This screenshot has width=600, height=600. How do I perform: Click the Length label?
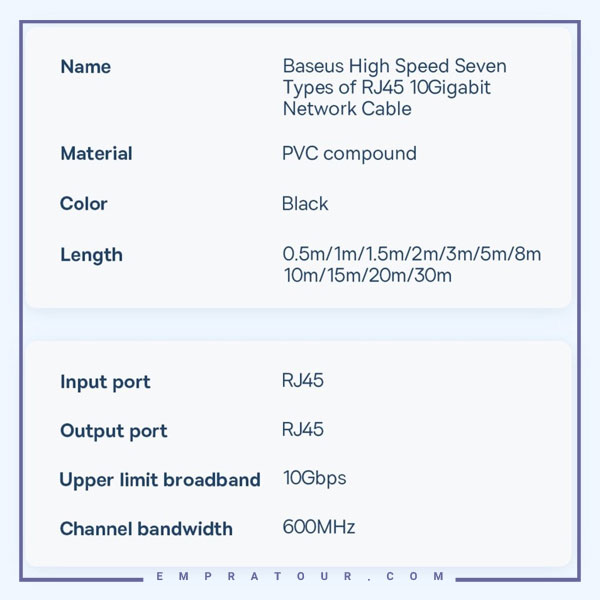(x=91, y=255)
